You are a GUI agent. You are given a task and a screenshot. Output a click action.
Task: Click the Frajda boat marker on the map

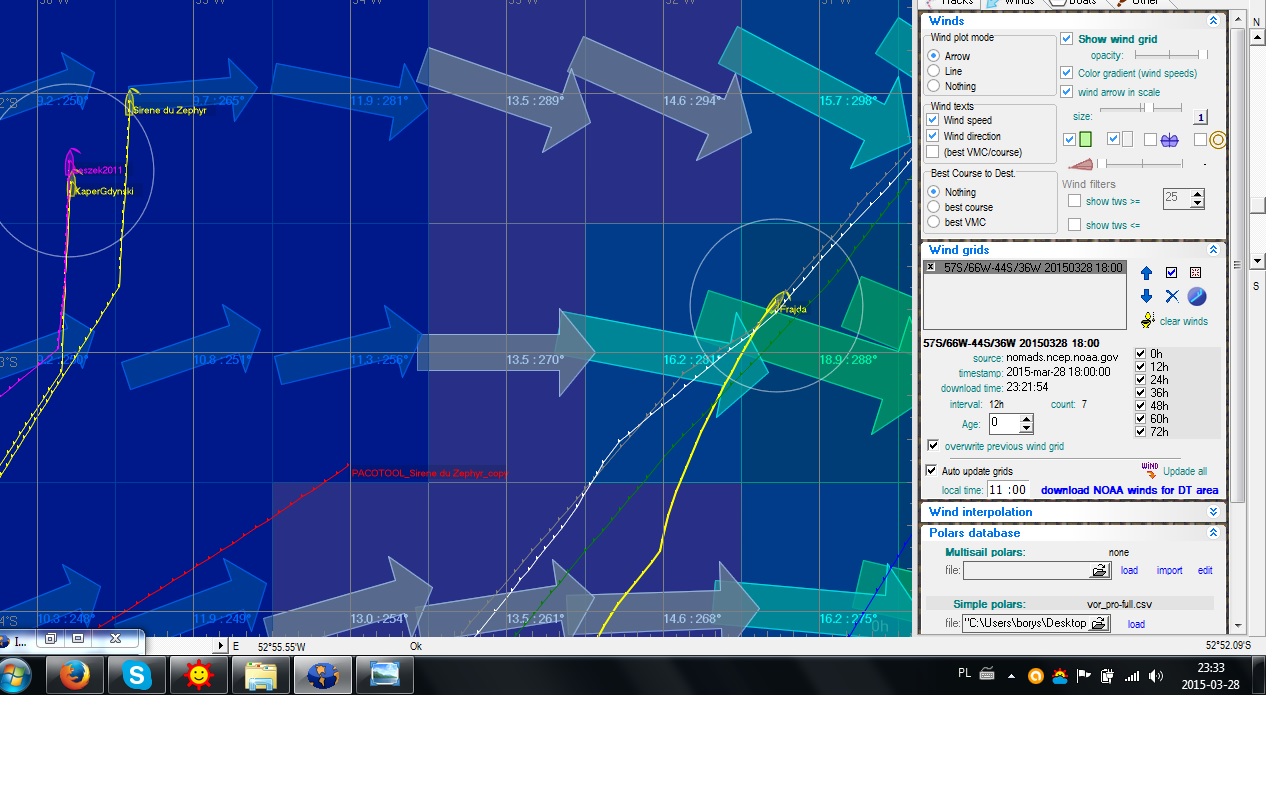point(777,304)
